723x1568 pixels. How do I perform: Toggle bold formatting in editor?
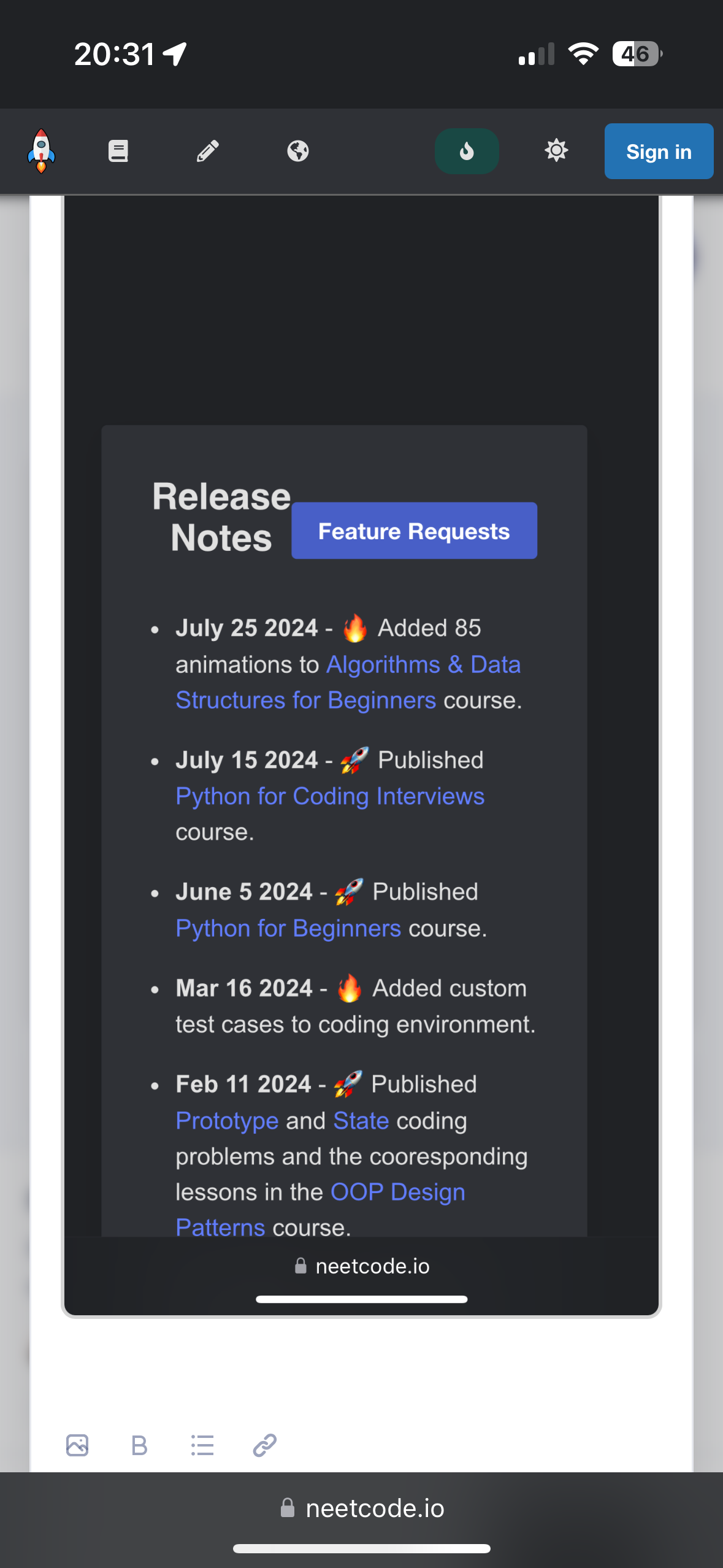(x=140, y=1445)
